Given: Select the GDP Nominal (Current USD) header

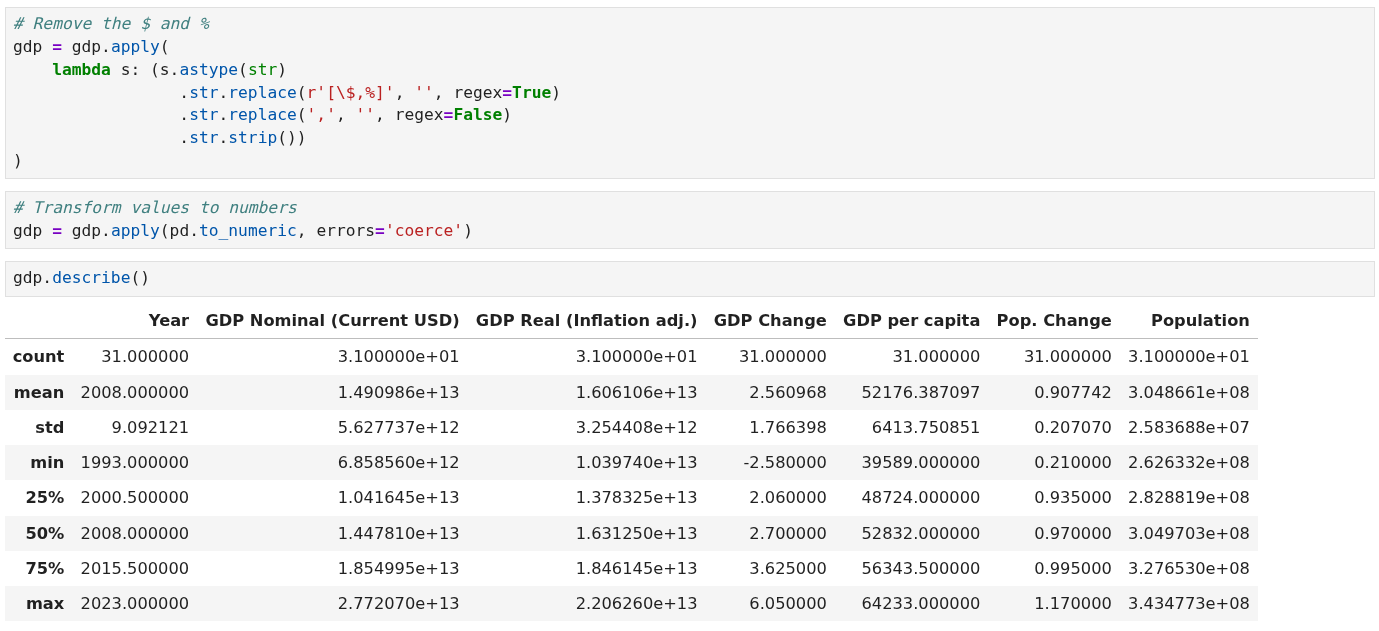Looking at the screenshot, I should [332, 320].
